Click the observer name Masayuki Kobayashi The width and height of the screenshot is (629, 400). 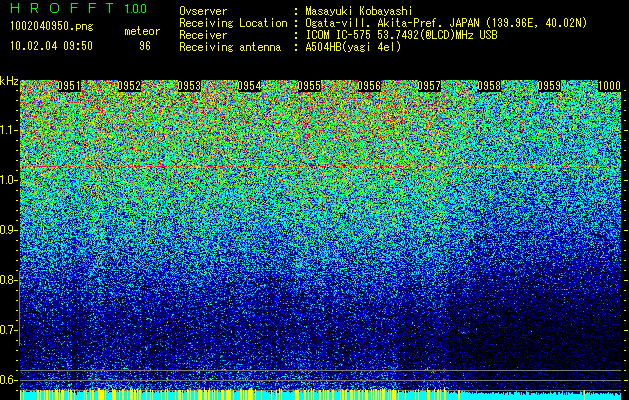(x=359, y=11)
